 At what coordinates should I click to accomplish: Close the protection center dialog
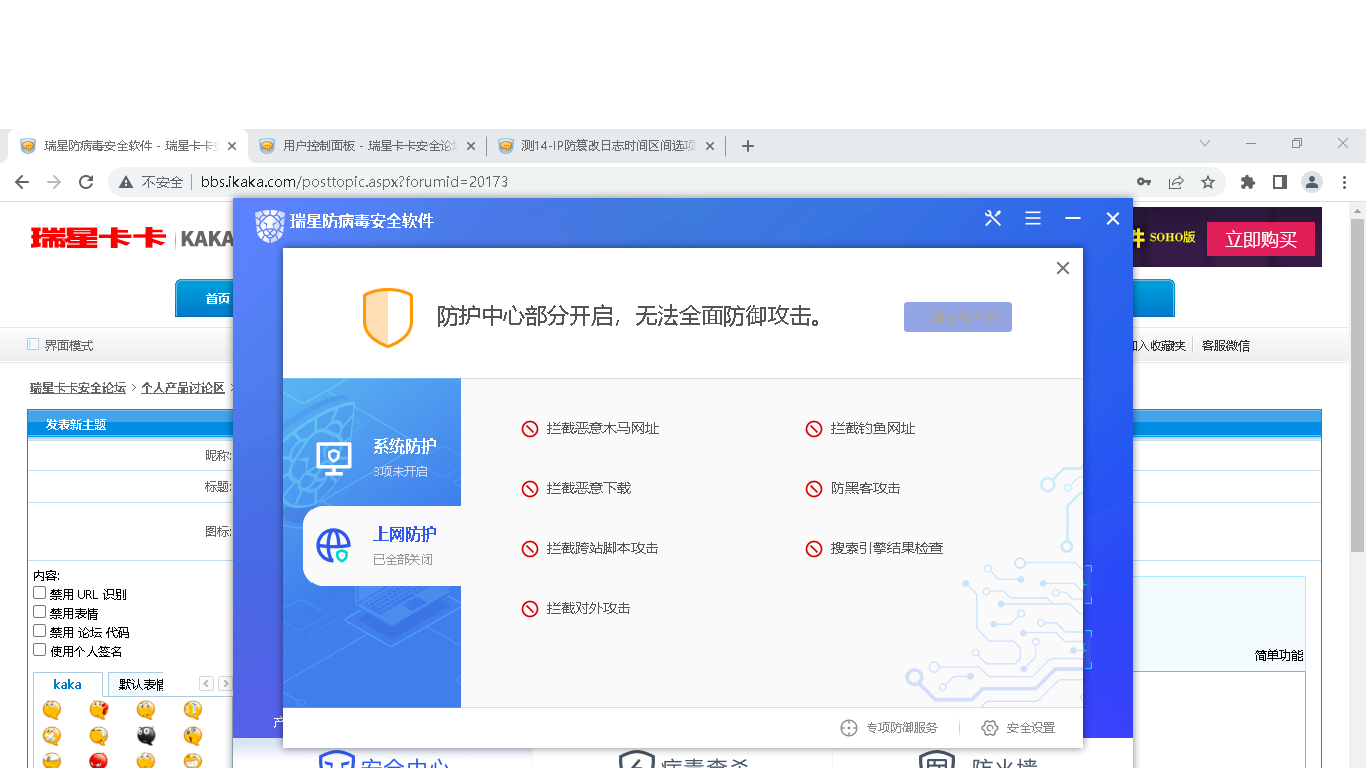point(1063,268)
